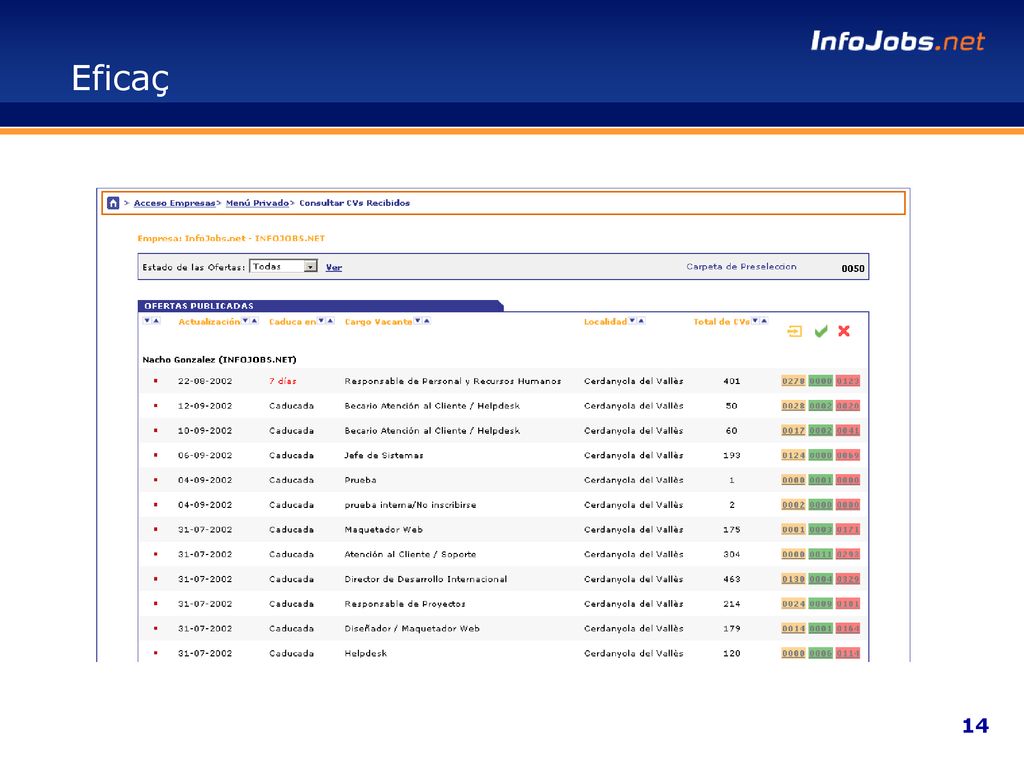
Task: Click the red '7 días' expiry text
Action: 283,381
